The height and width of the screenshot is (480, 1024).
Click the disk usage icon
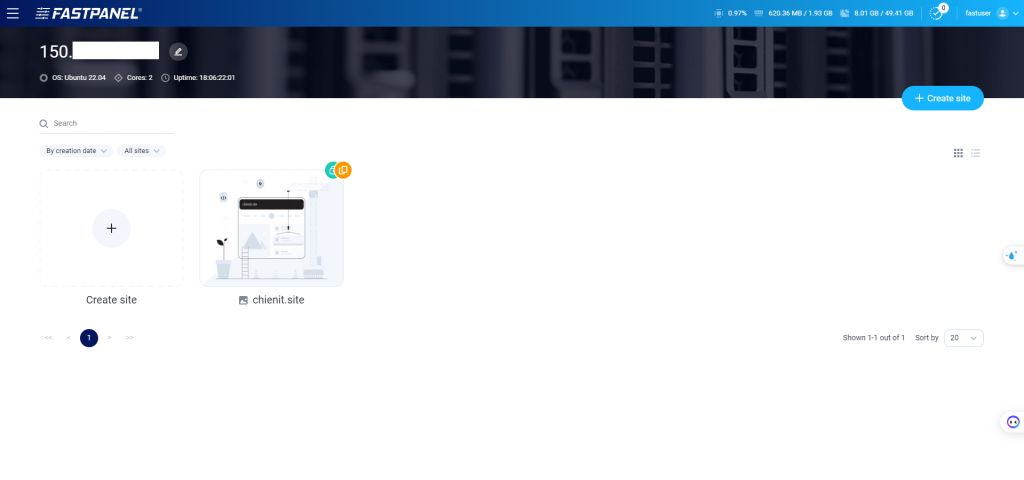pyautogui.click(x=844, y=13)
